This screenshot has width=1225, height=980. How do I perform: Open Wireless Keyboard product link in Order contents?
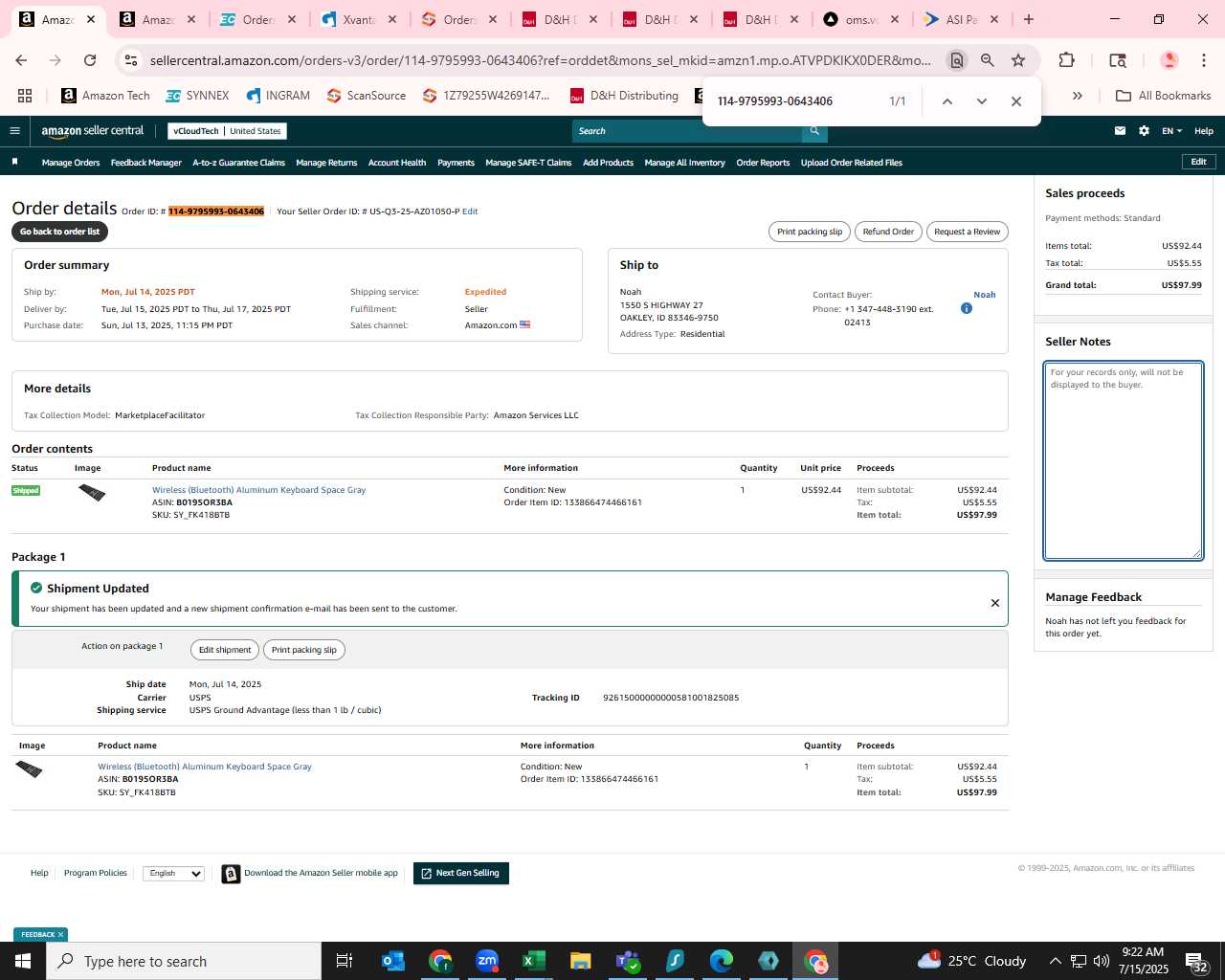pos(258,490)
